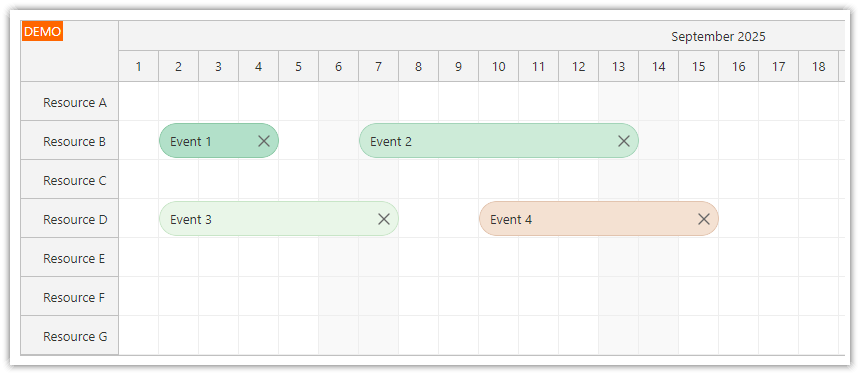The width and height of the screenshot is (860, 375).
Task: Select the Resource A row header
Action: 70,102
